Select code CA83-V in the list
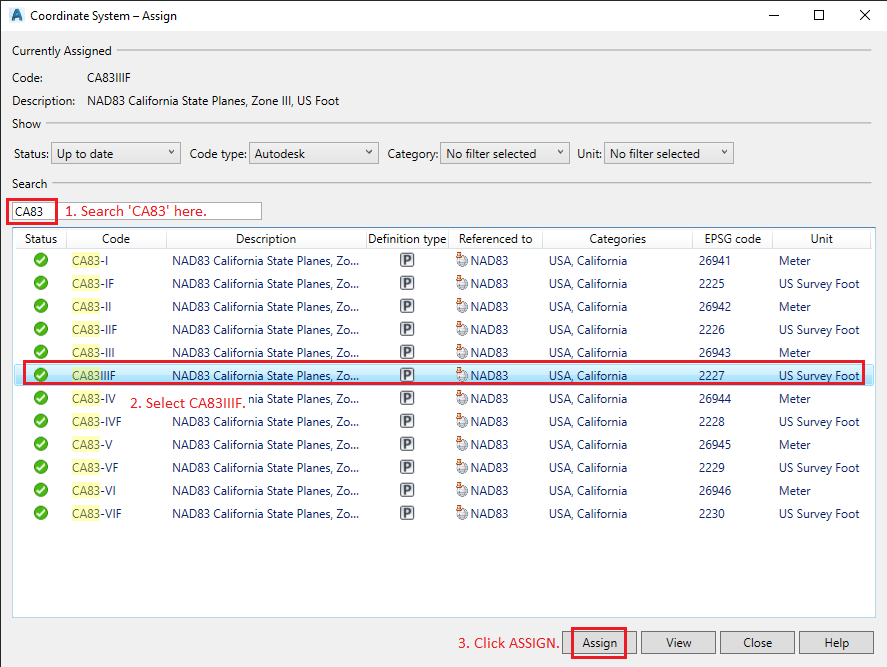Viewport: 887px width, 667px height. click(x=92, y=445)
